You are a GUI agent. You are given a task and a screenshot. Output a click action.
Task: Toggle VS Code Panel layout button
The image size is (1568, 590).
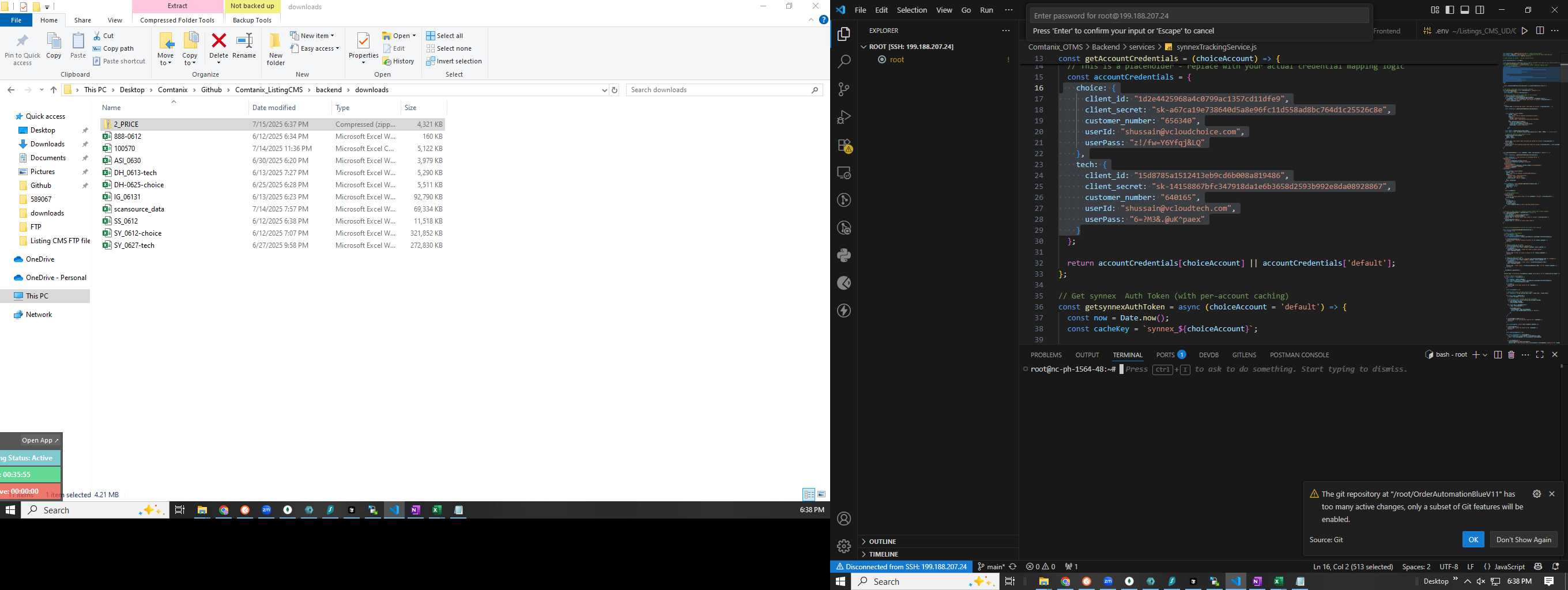1465,10
